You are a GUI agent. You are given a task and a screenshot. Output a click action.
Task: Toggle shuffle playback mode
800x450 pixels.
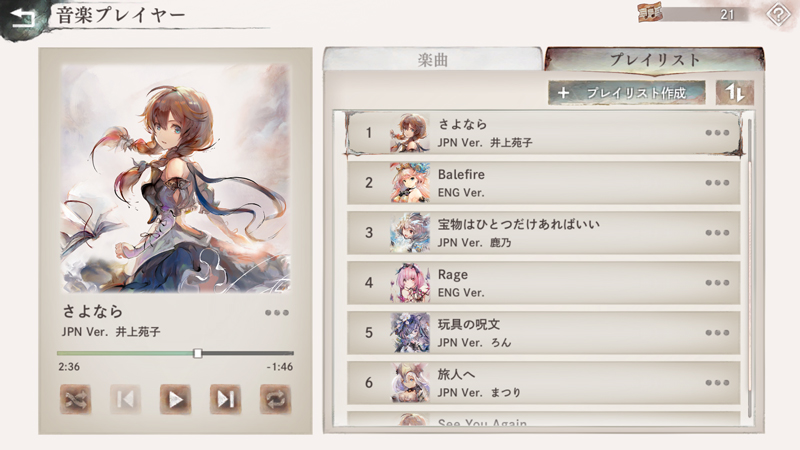76,399
